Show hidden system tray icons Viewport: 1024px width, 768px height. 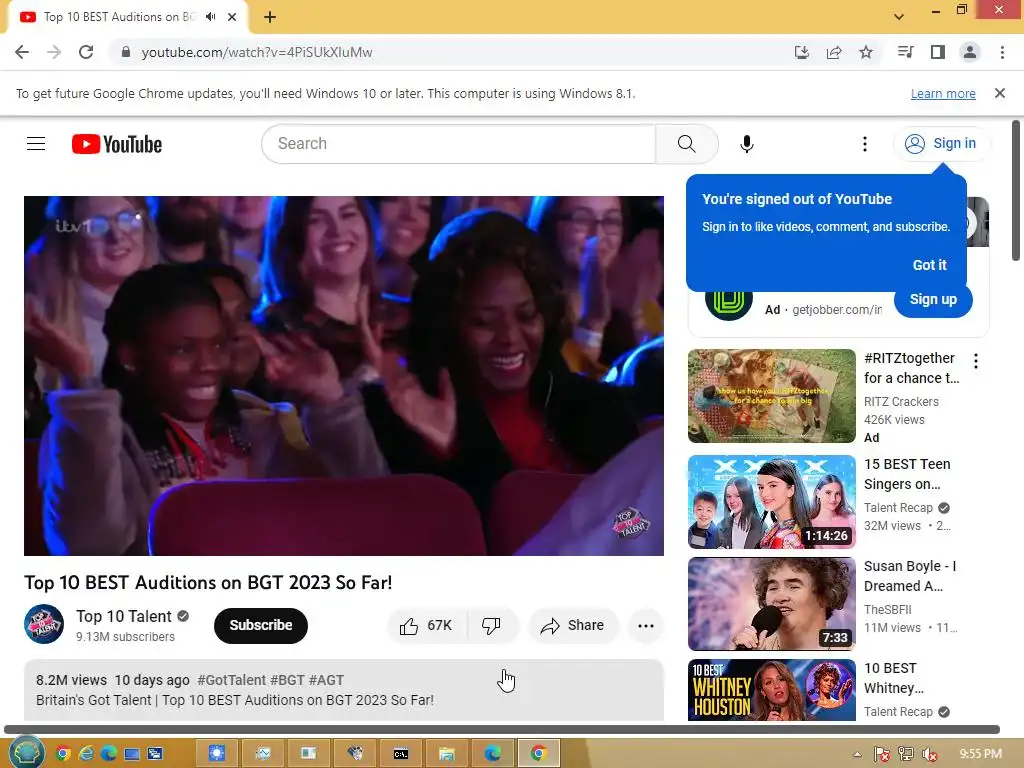point(857,754)
